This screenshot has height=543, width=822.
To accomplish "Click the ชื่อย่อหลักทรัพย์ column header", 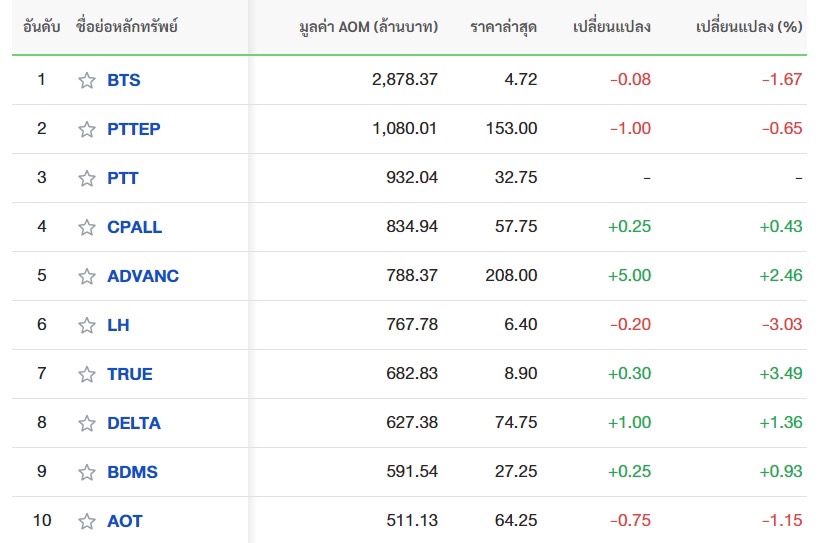I will click(129, 27).
